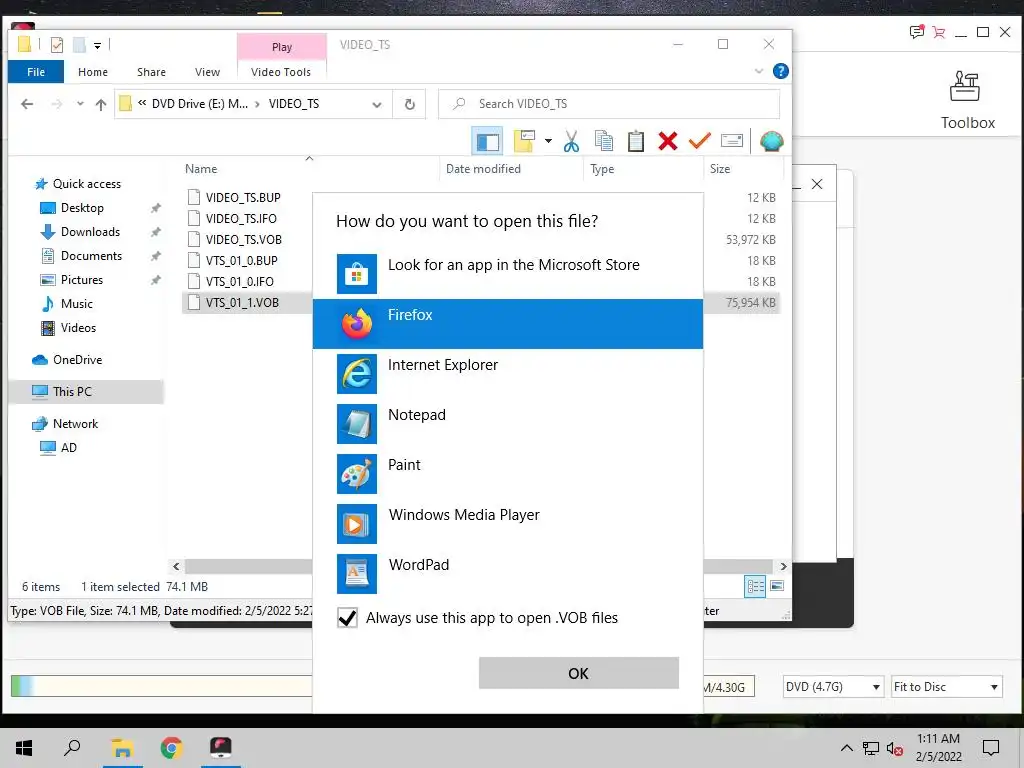The image size is (1024, 768).
Task: Pick Notepad from the app list
Action: pos(507,424)
